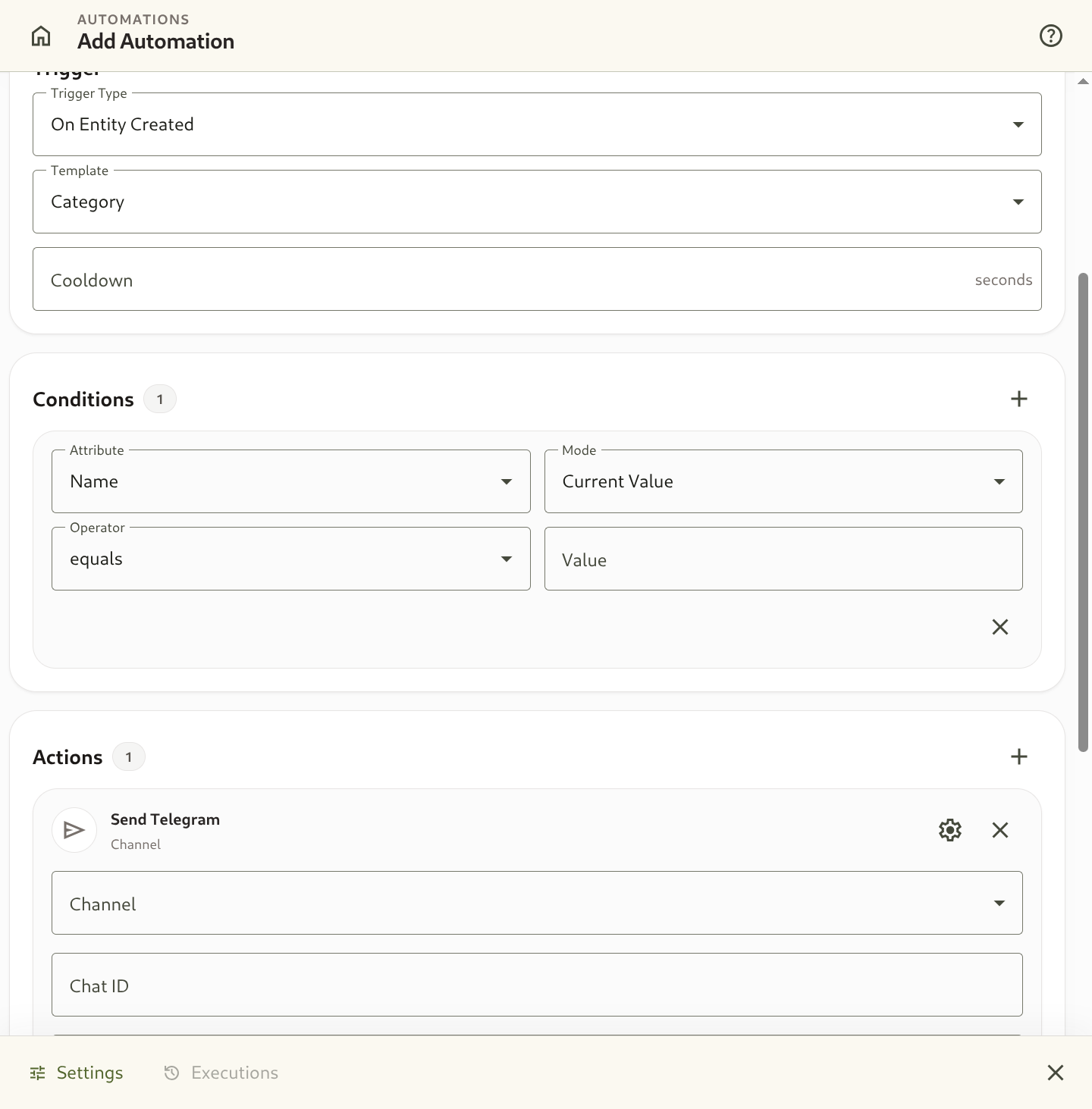The width and height of the screenshot is (1092, 1109).
Task: Switch to the Executions tab
Action: coord(221,1073)
